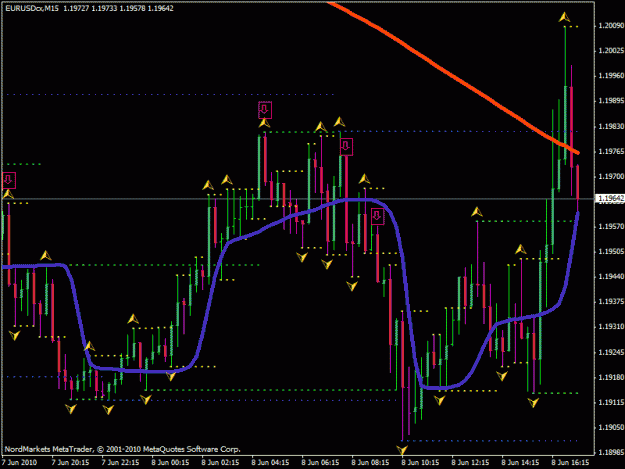Image resolution: width=625 pixels, height=469 pixels.
Task: Click the 1.19960 price axis label
Action: pyautogui.click(x=610, y=76)
